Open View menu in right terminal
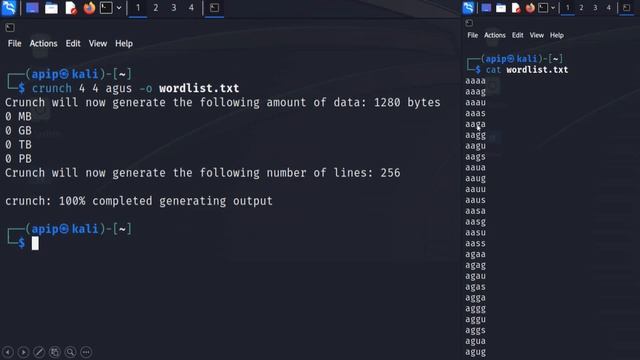This screenshot has height=360, width=640. 537,35
